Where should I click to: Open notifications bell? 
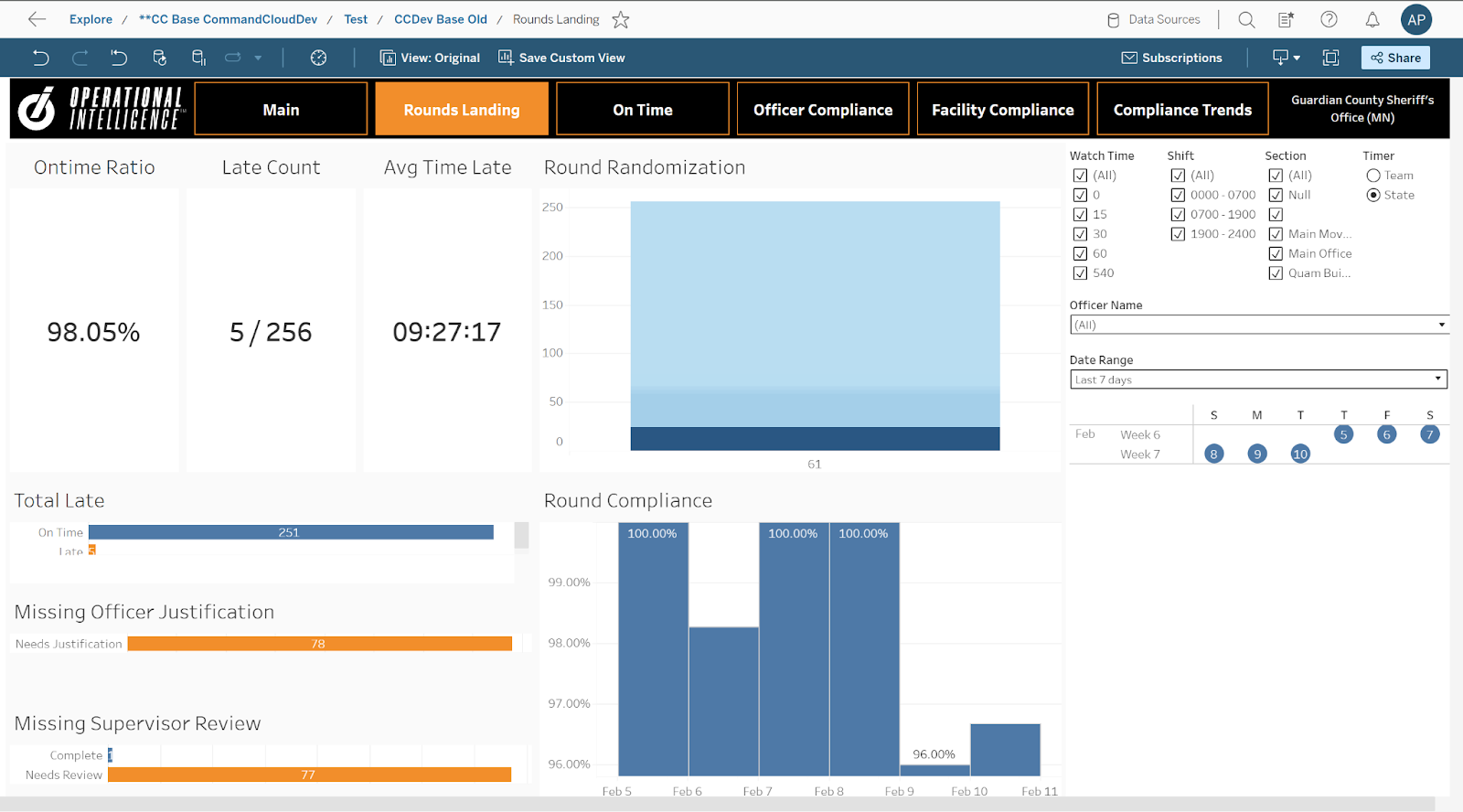pos(1372,19)
